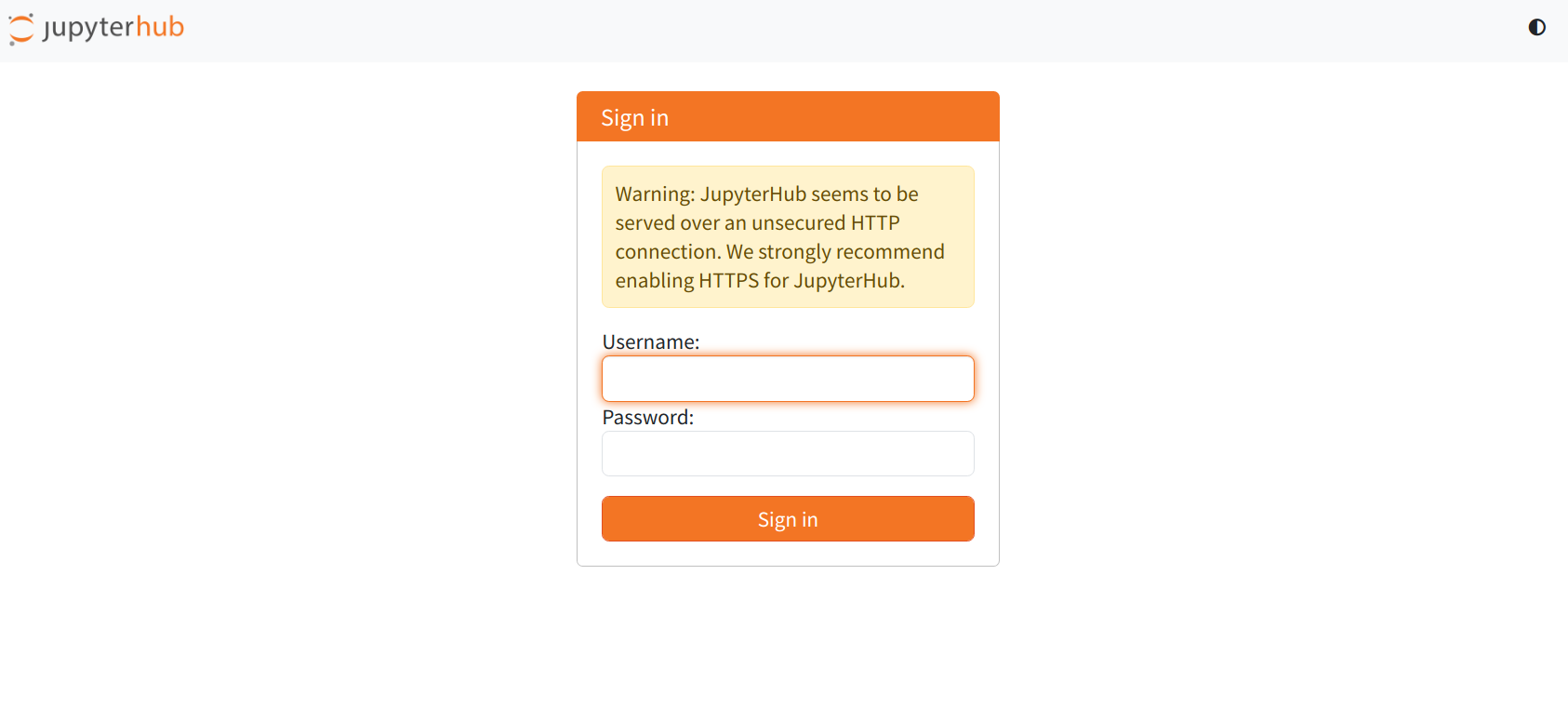Viewport: 1568px width, 722px height.
Task: Click the 'We strongly recommend' warning line
Action: [x=835, y=252]
